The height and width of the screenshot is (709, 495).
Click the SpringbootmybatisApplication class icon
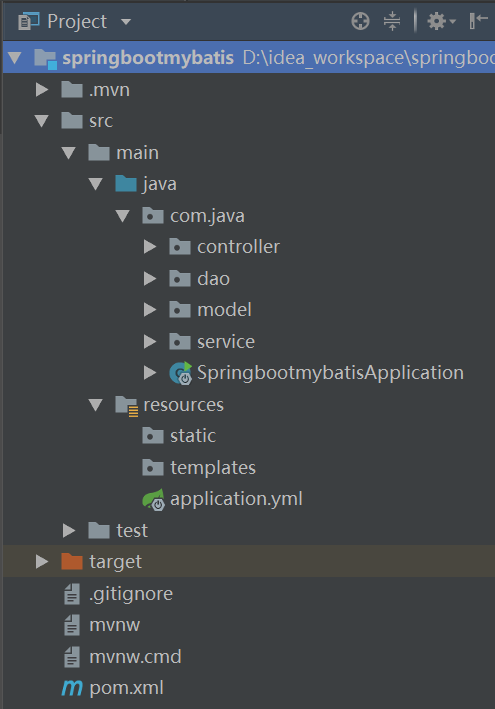(180, 373)
